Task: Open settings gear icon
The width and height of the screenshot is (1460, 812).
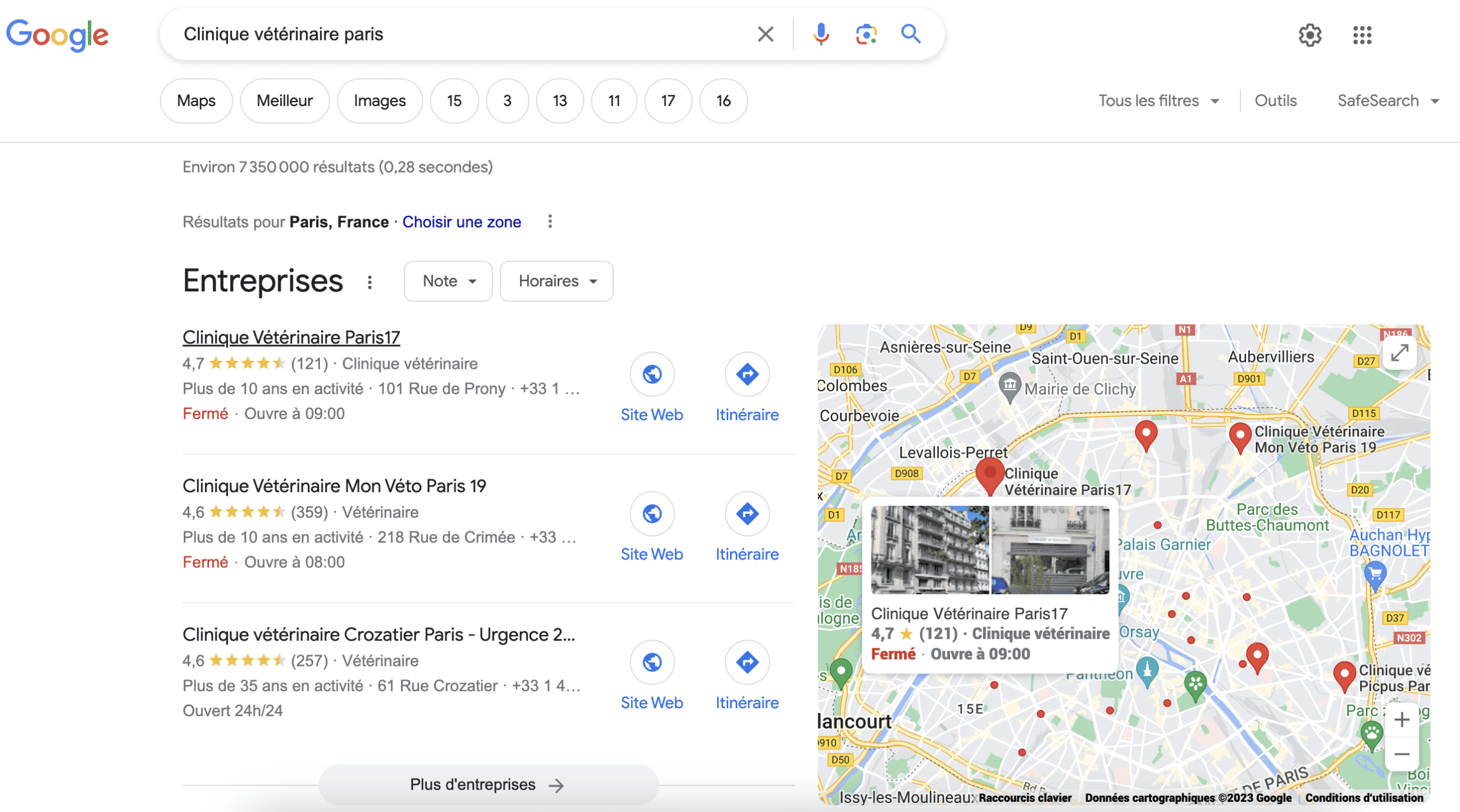Action: tap(1310, 35)
